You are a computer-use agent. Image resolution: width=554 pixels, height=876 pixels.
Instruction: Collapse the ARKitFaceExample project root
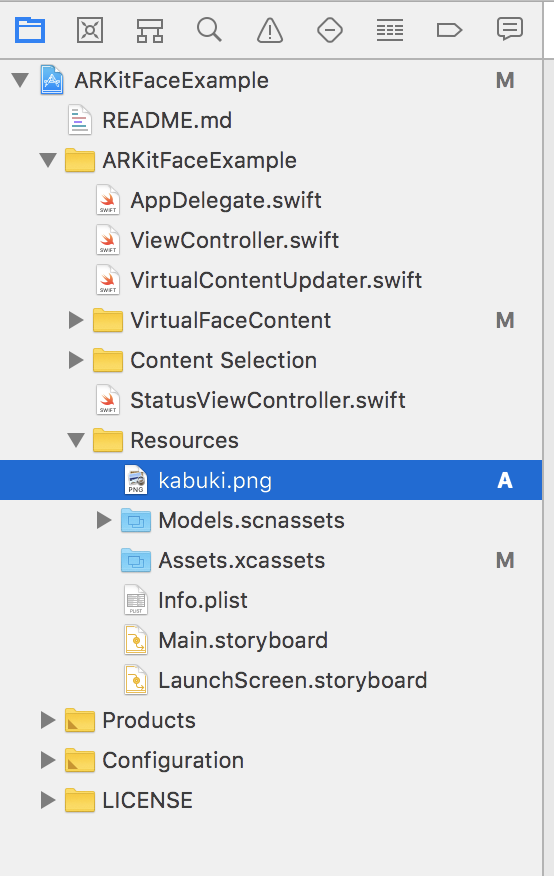[x=21, y=80]
